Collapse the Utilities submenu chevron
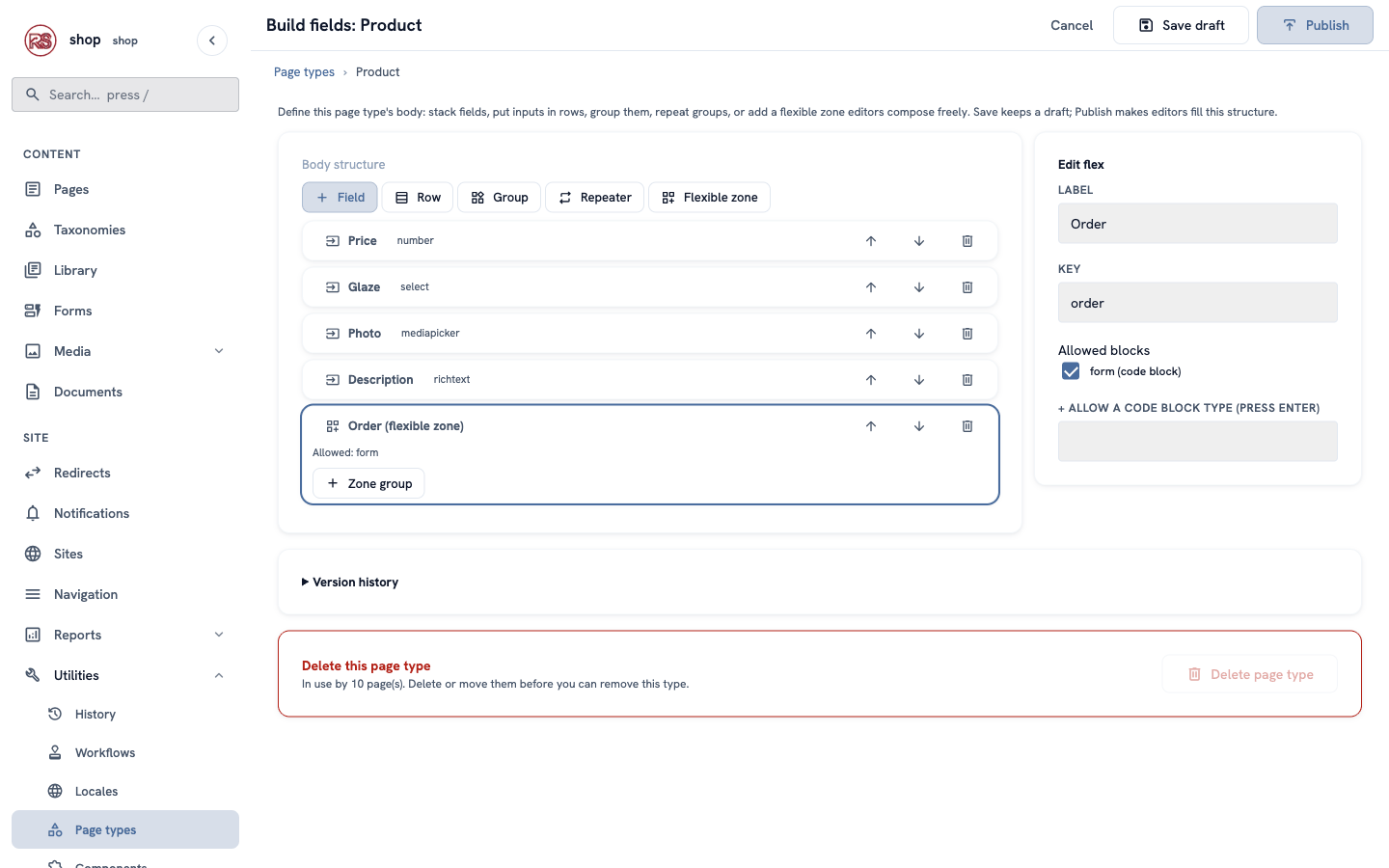The width and height of the screenshot is (1389, 868). pyautogui.click(x=219, y=675)
